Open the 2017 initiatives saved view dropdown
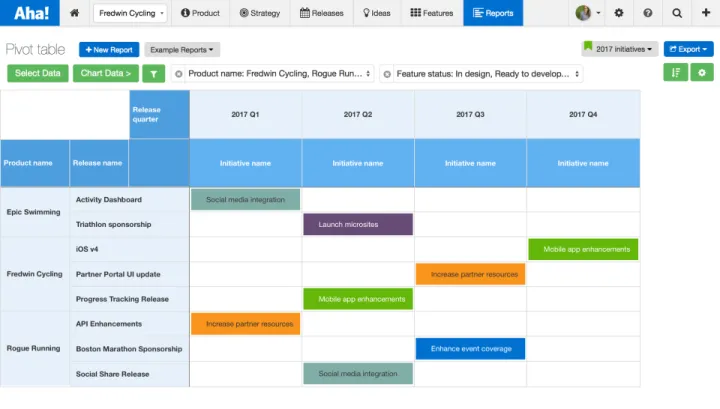Image resolution: width=720 pixels, height=409 pixels. pyautogui.click(x=619, y=49)
